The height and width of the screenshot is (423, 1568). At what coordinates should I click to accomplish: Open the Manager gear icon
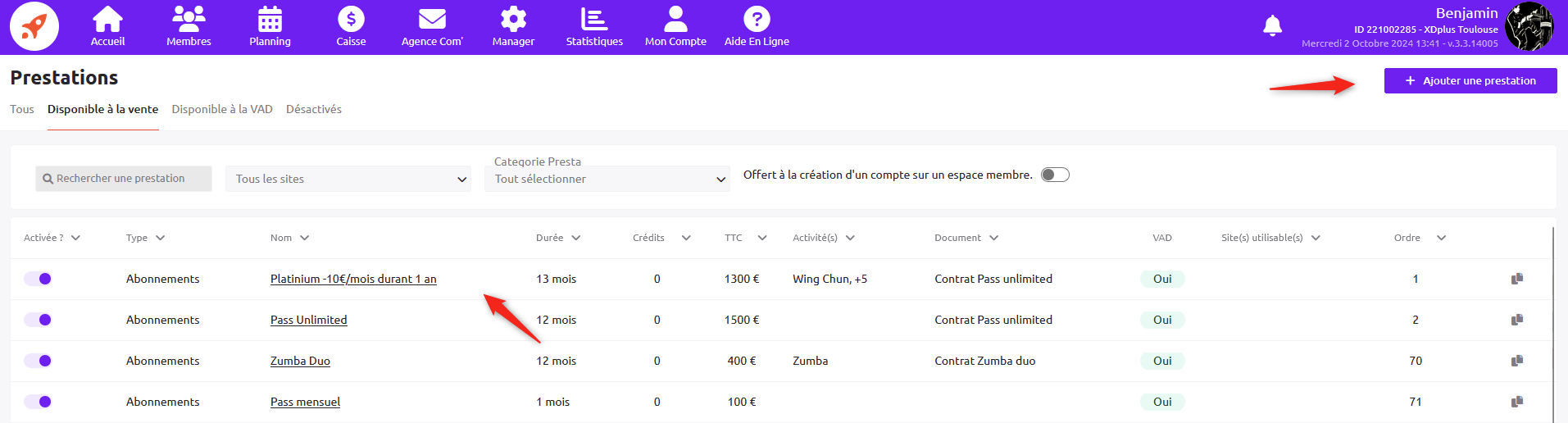pos(513,20)
